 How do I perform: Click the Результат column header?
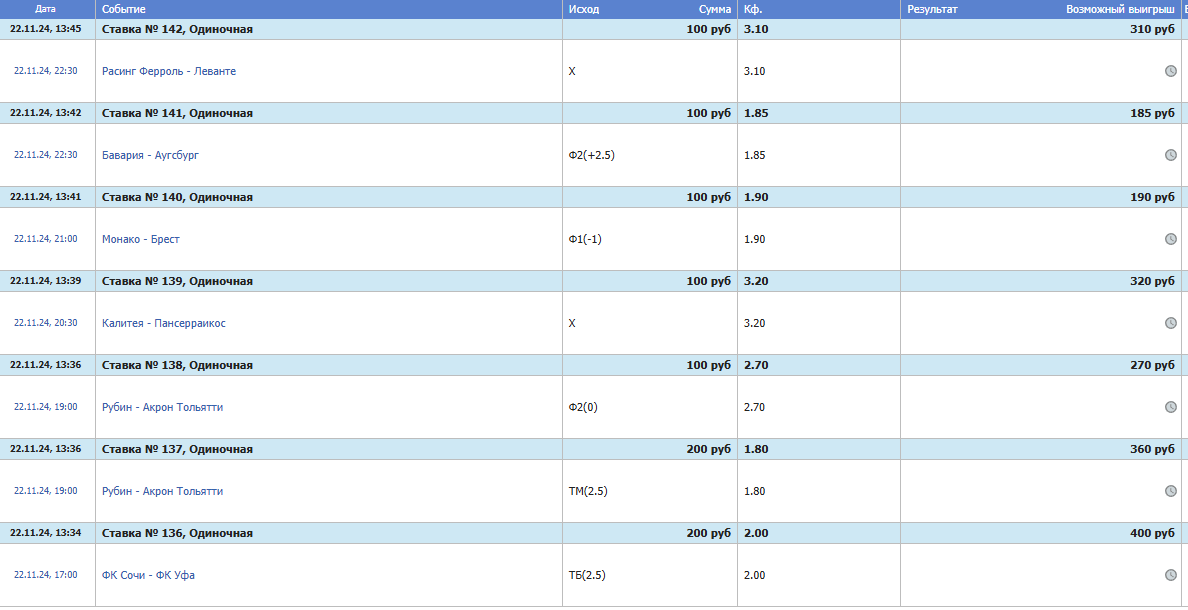(932, 9)
